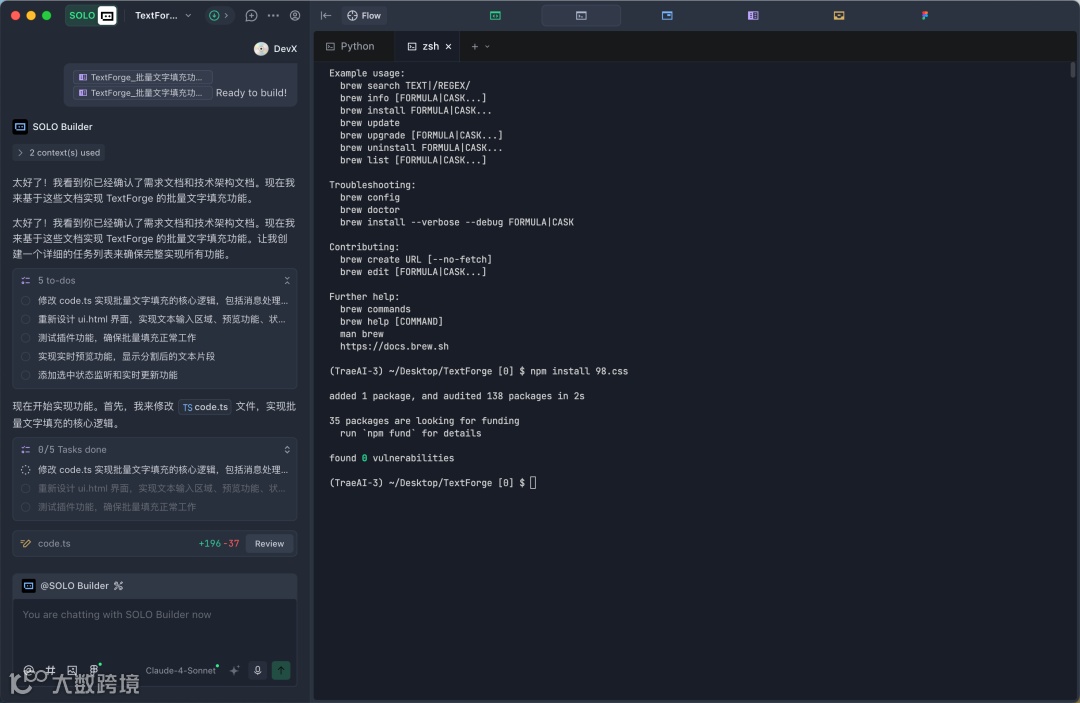Click the found 0 vulnerabilities line
The height and width of the screenshot is (703, 1080).
(391, 458)
